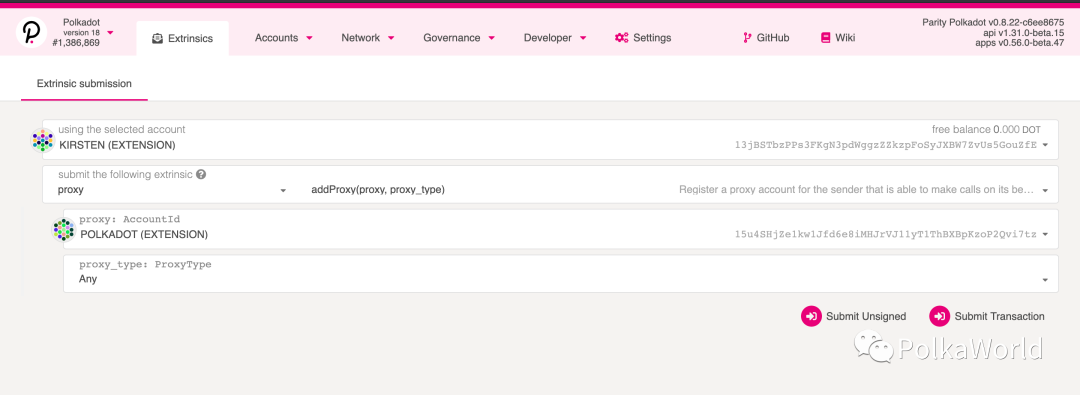
Task: Open the Accounts menu
Action: point(283,38)
